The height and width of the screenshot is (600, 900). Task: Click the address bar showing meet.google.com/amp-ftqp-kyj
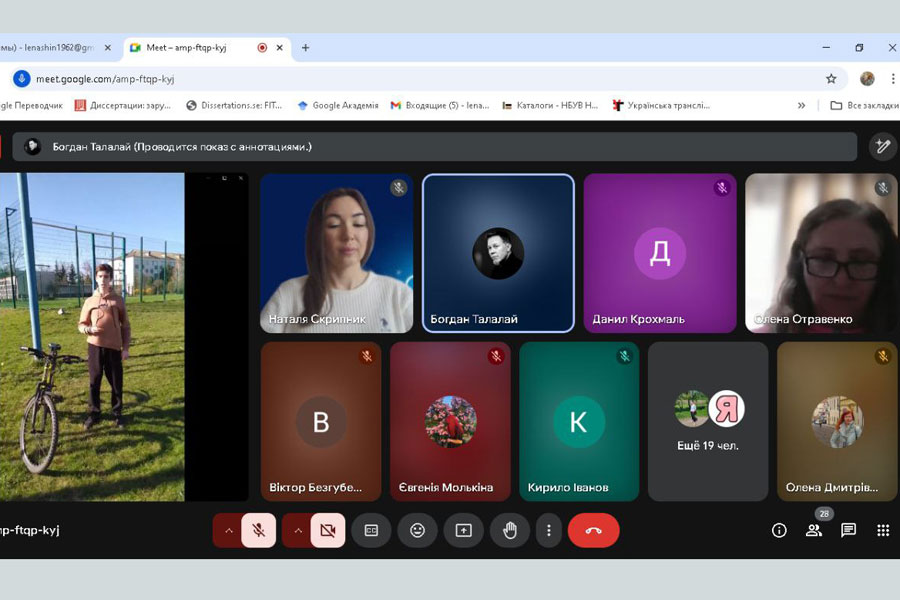click(428, 79)
